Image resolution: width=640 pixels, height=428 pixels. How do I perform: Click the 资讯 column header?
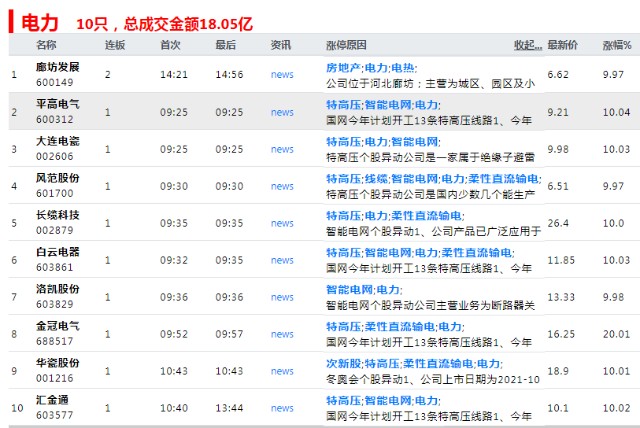click(281, 45)
